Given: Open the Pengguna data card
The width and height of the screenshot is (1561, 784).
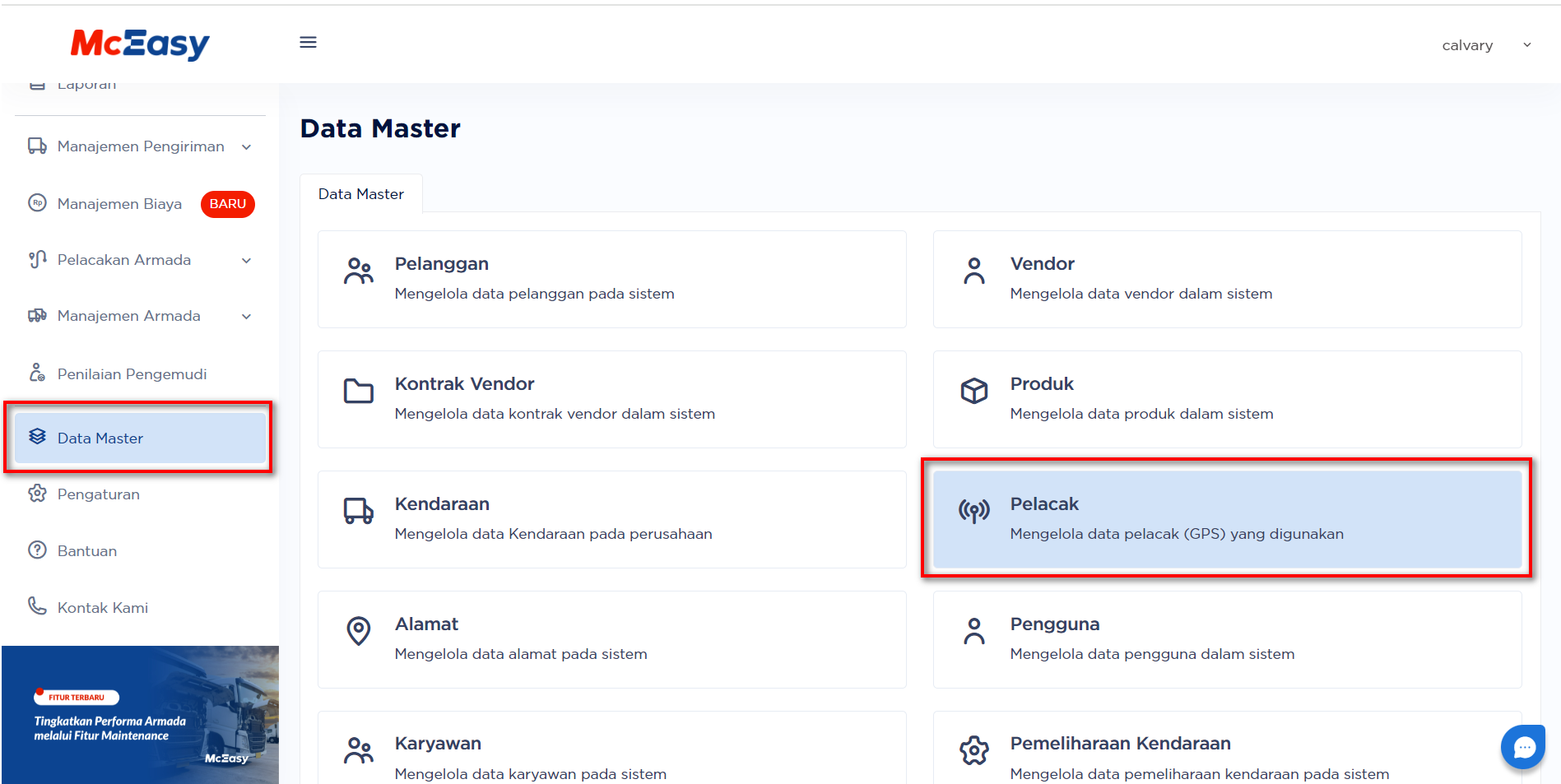Looking at the screenshot, I should coord(1226,639).
